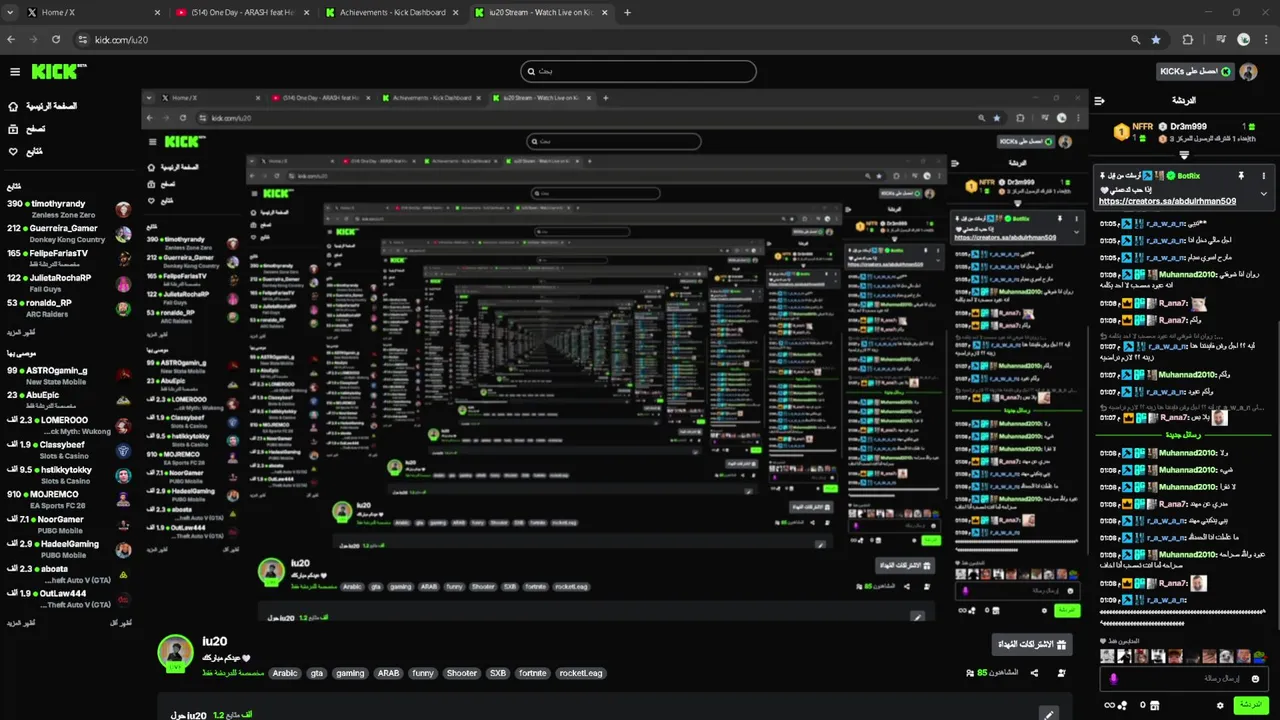
Task: Click the rocketLeag stream tag
Action: pos(580,673)
